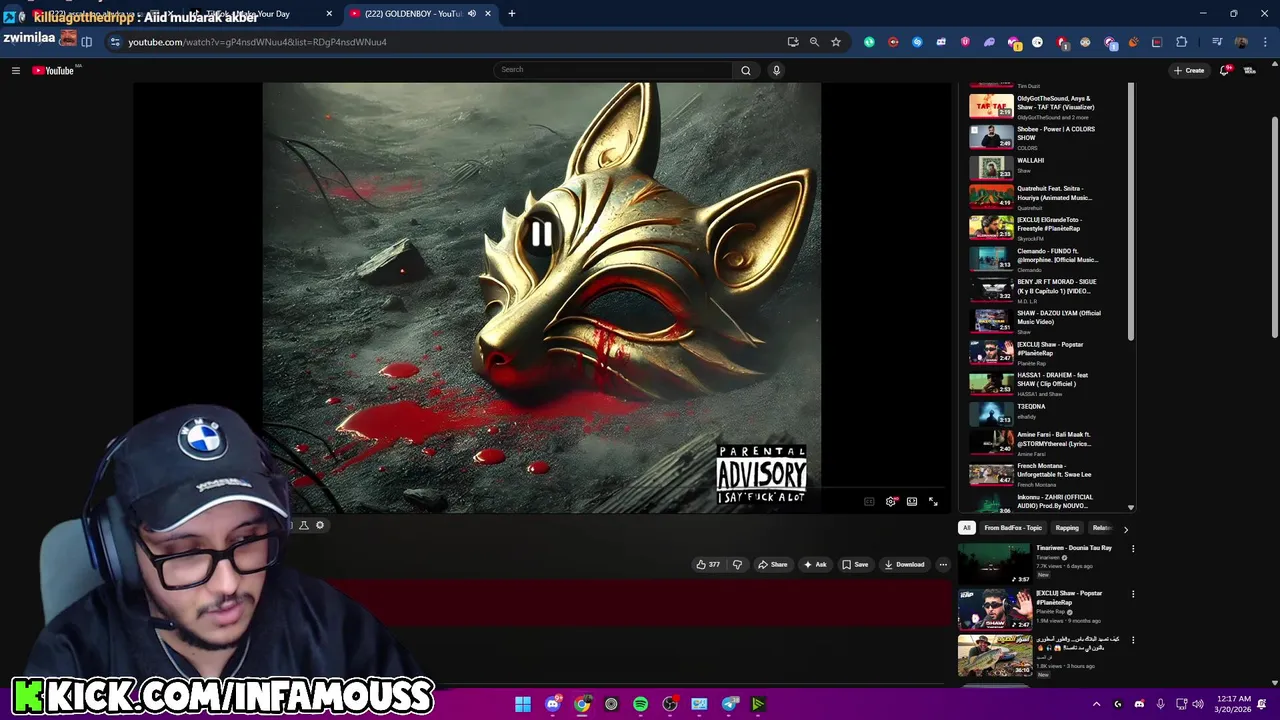Pause the video with the center pause button
The height and width of the screenshot is (720, 1280).
click(541, 234)
